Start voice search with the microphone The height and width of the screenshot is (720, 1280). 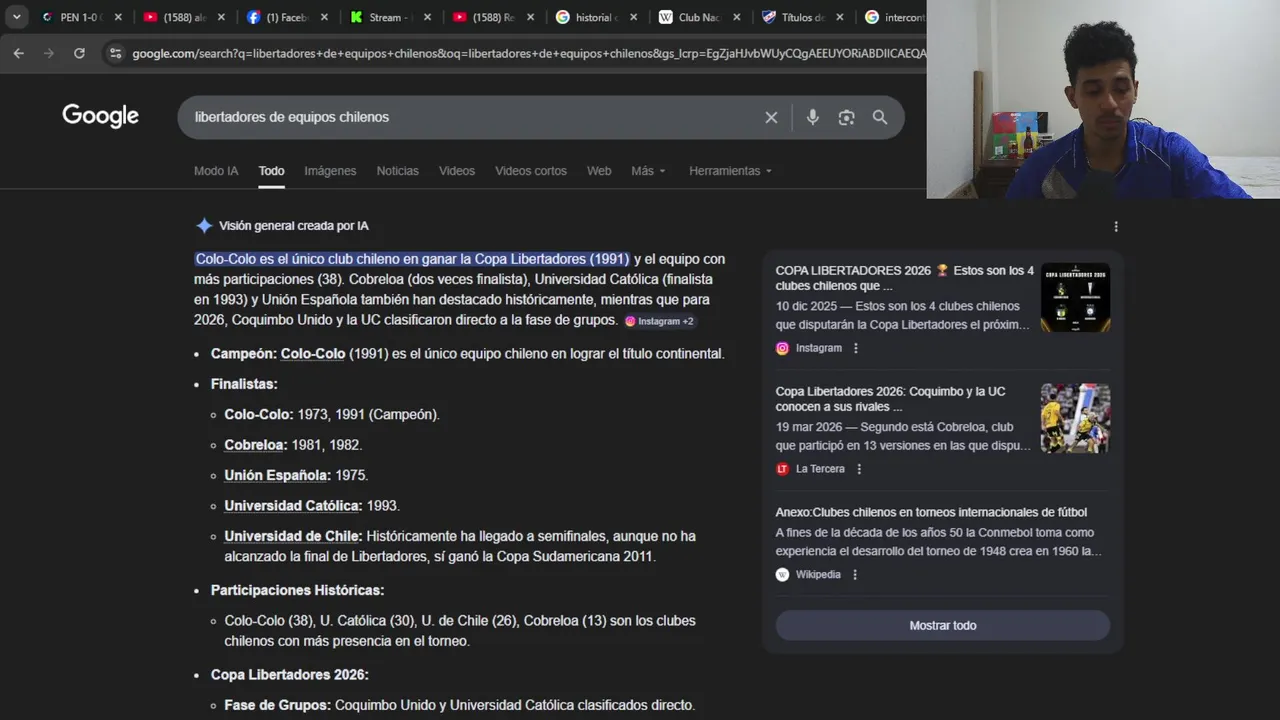[813, 117]
